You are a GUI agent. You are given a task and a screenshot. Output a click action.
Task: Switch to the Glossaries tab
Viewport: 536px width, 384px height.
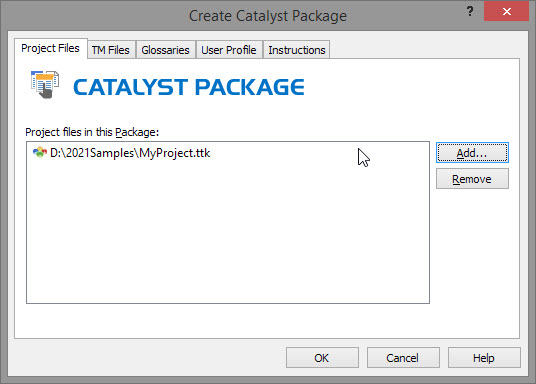point(165,50)
